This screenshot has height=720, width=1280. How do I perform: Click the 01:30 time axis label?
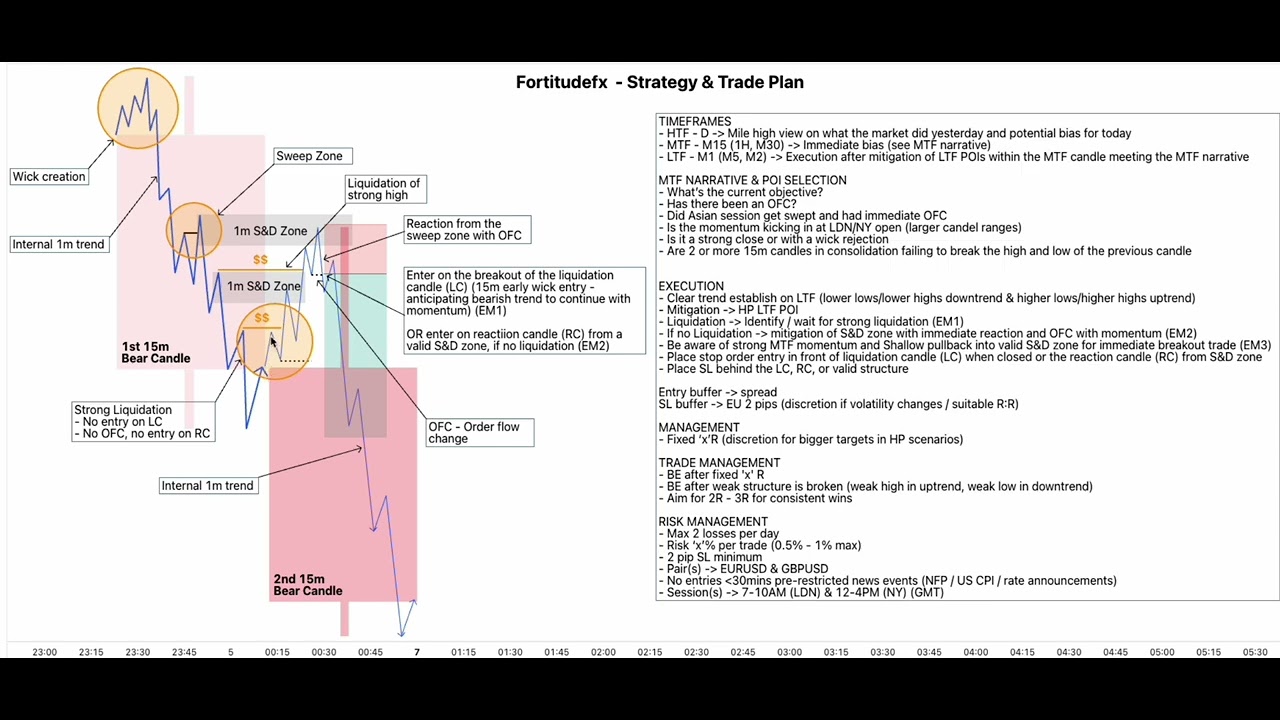(510, 652)
